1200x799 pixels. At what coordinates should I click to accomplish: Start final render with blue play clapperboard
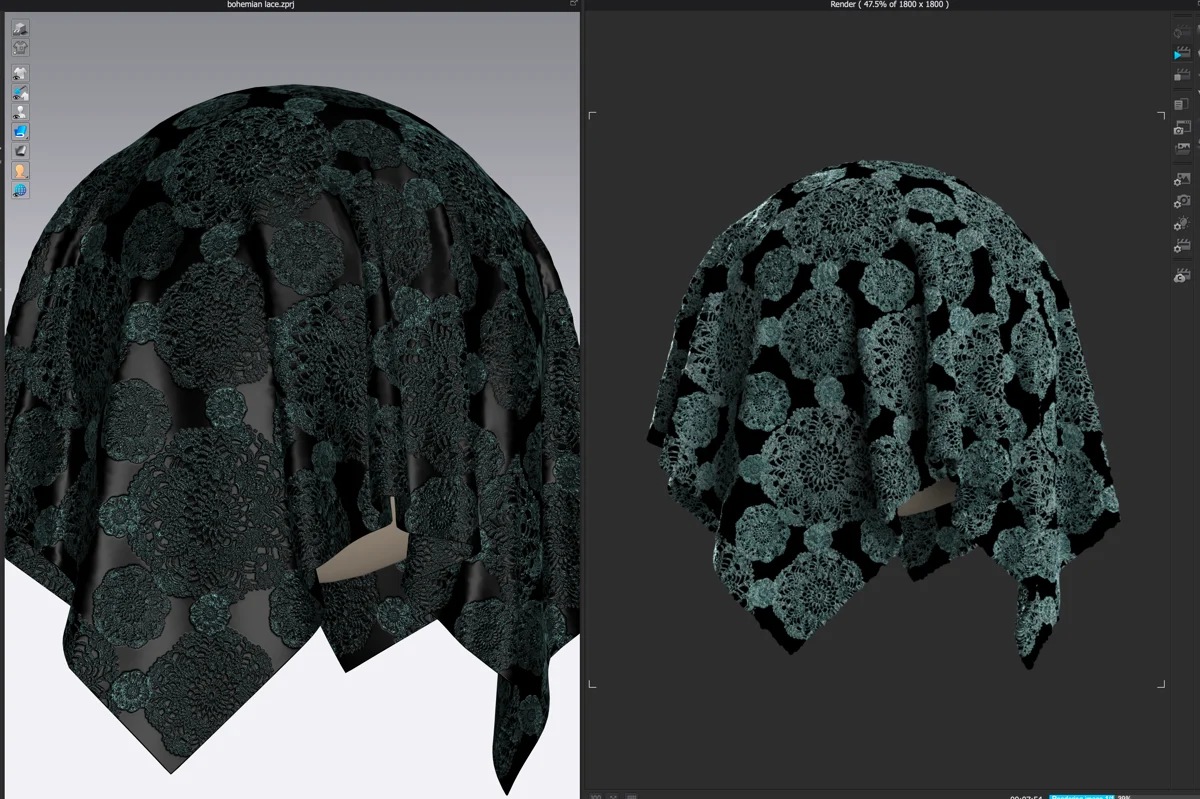click(x=1182, y=53)
